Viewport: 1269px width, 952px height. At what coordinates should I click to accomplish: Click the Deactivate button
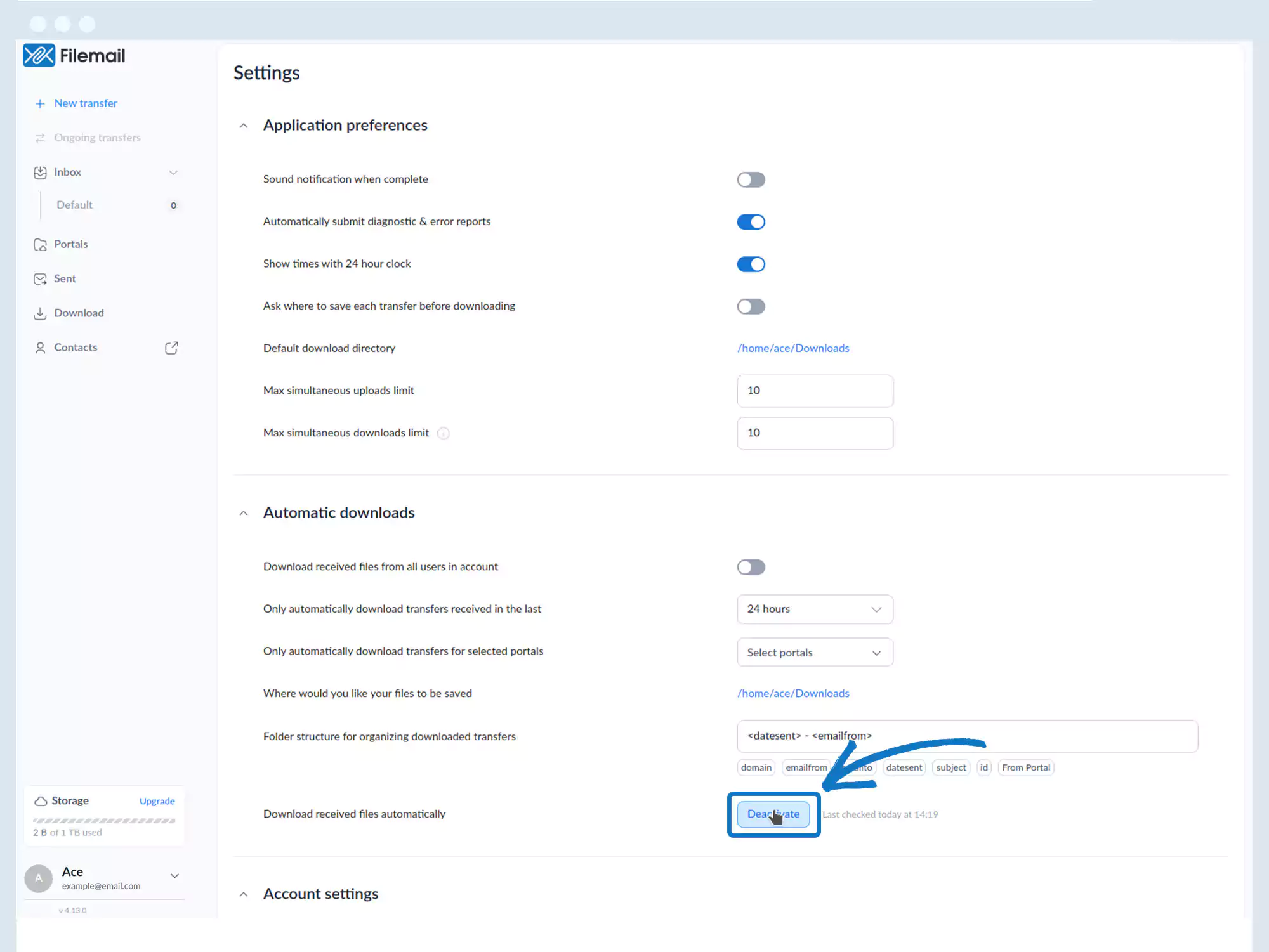tap(773, 814)
